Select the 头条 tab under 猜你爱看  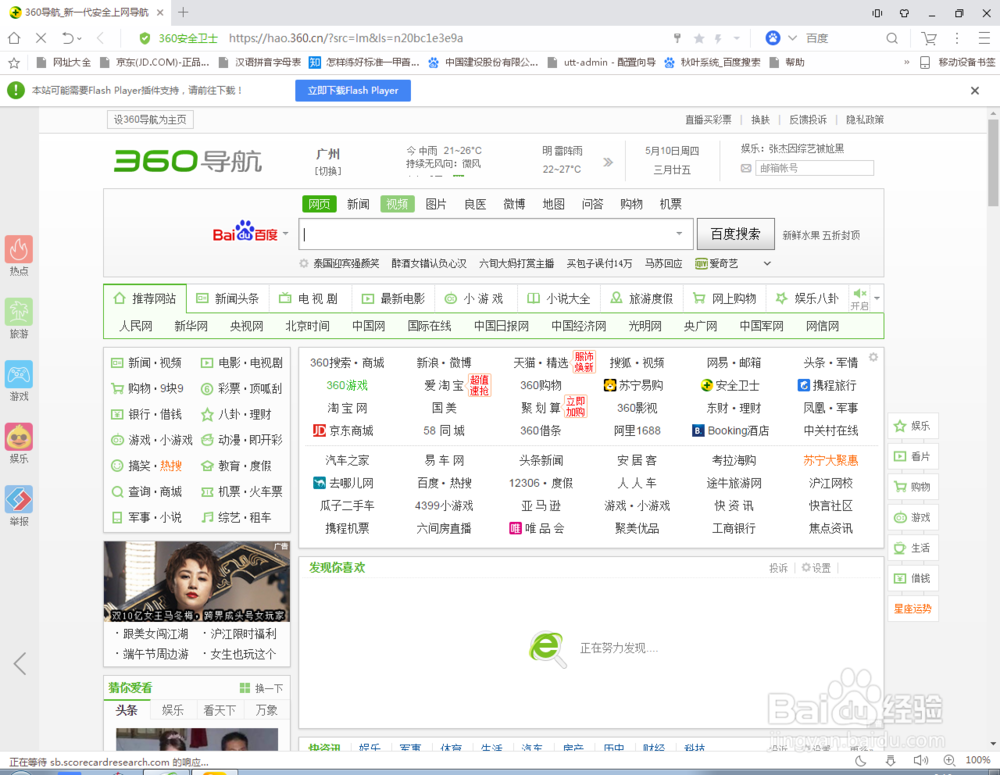tap(126, 710)
